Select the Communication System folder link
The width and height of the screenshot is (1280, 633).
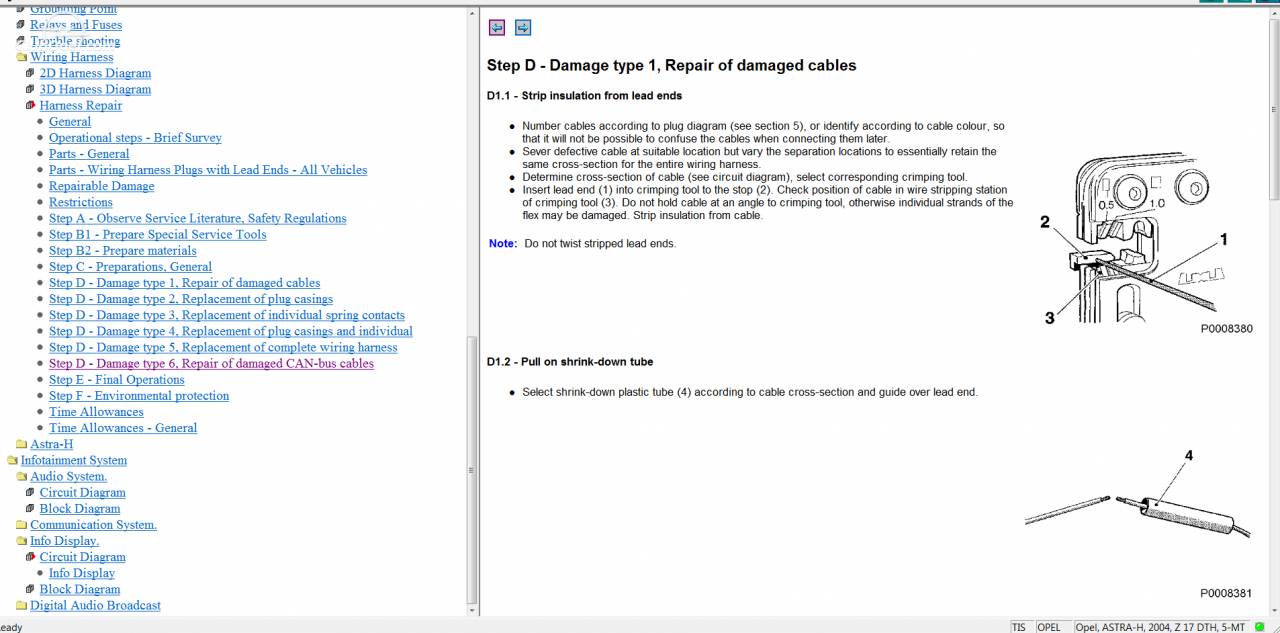[x=93, y=524]
